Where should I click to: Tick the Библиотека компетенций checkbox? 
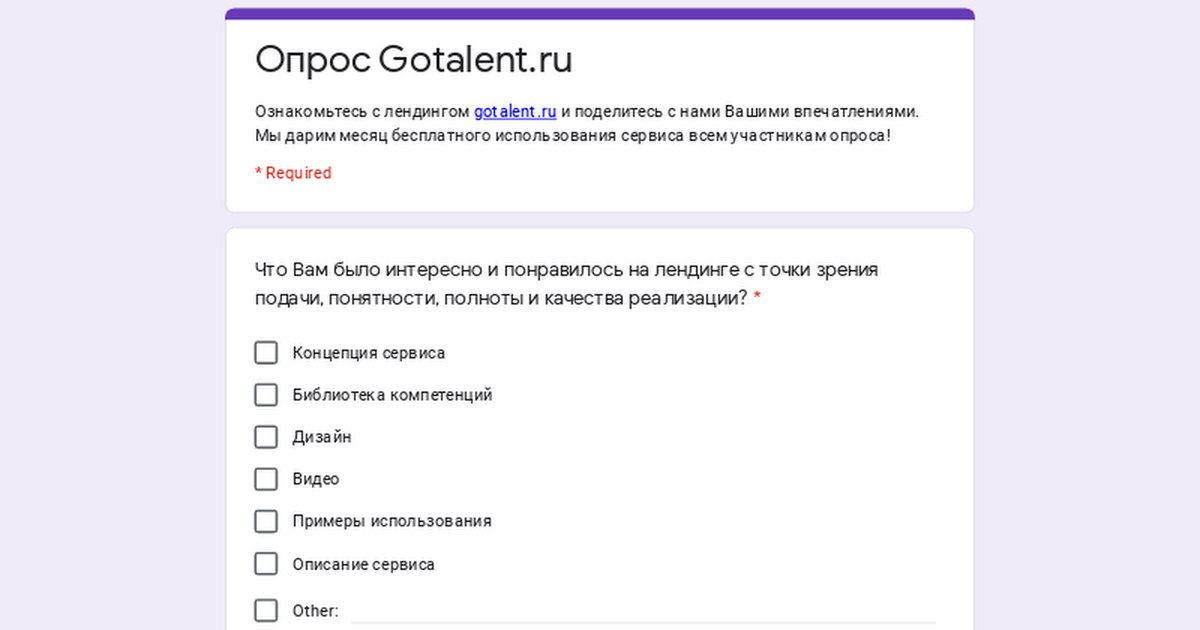click(x=266, y=395)
